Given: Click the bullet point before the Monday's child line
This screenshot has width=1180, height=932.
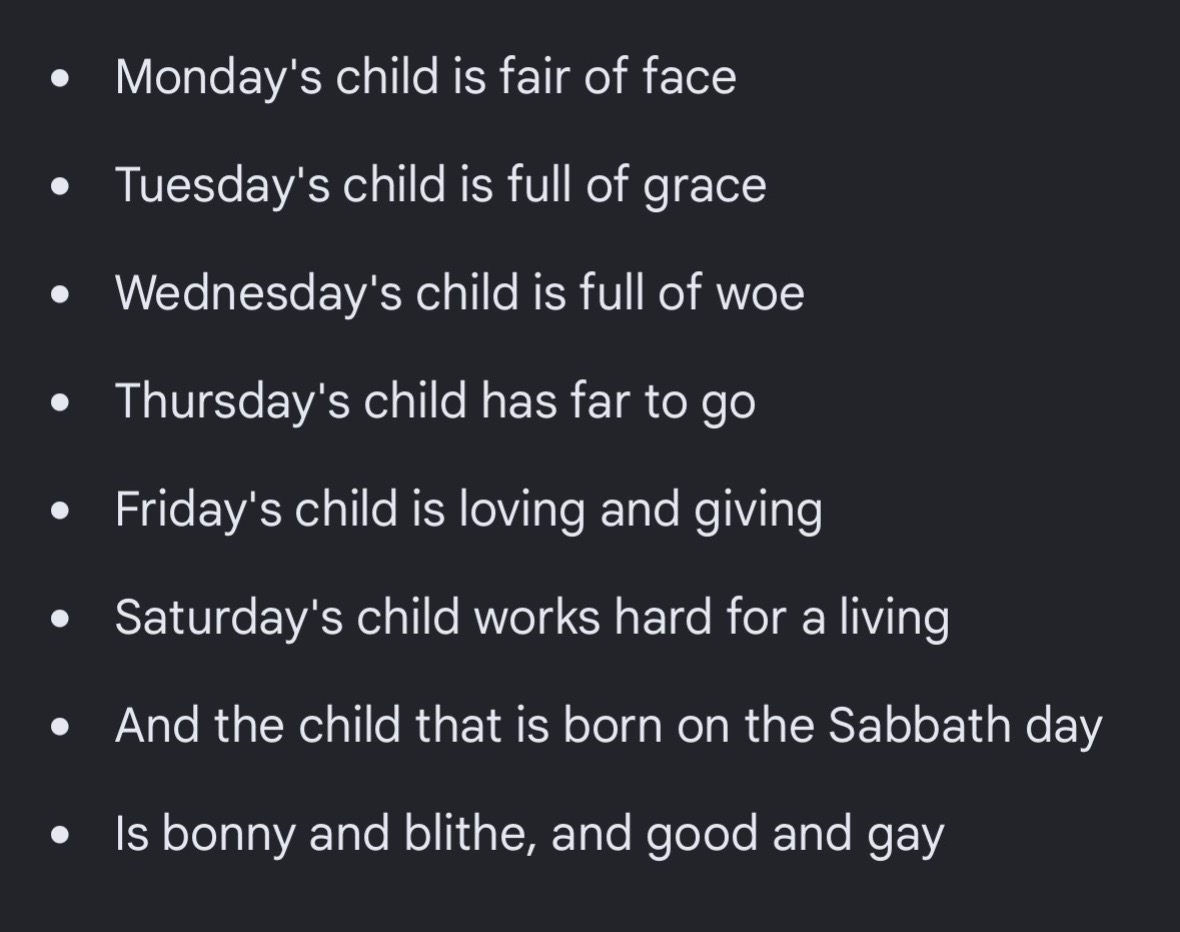Looking at the screenshot, I should click(x=60, y=81).
